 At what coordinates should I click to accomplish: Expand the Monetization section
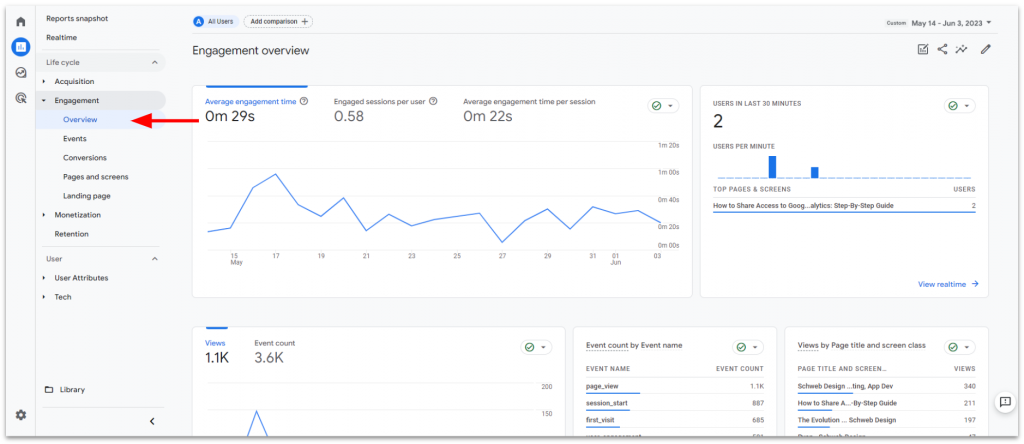[x=77, y=215]
